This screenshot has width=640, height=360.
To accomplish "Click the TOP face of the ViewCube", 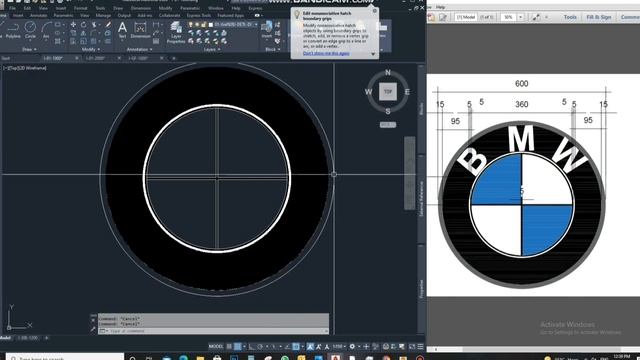I will [388, 91].
